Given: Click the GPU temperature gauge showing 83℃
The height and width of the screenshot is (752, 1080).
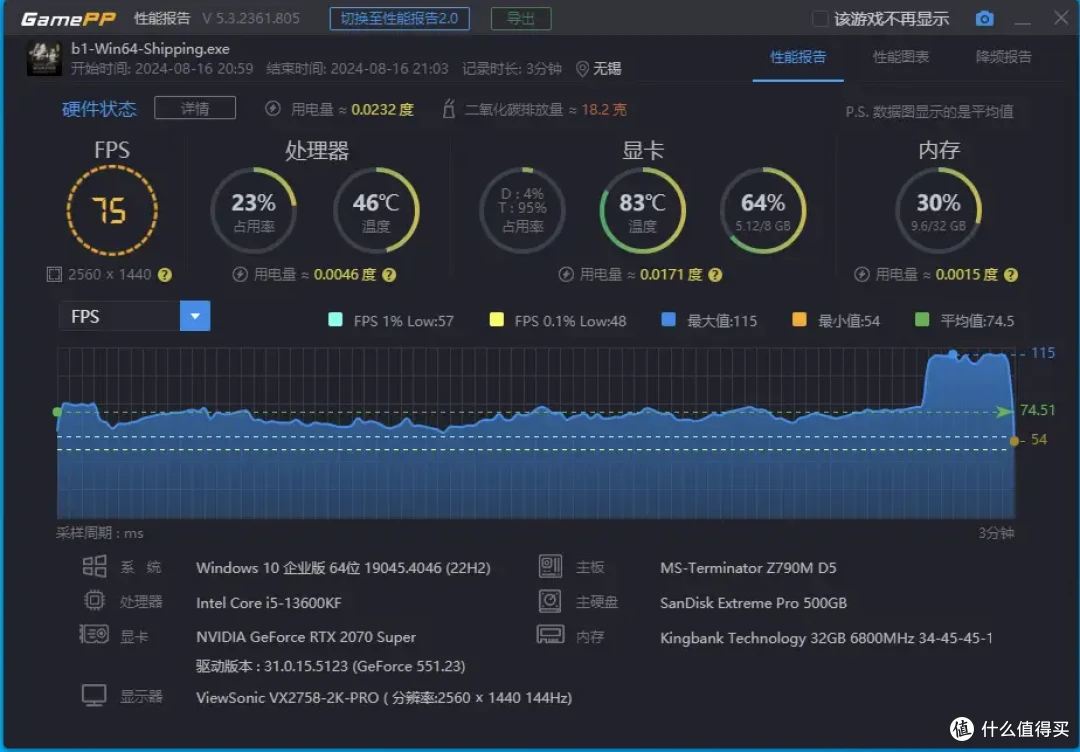Looking at the screenshot, I should click(643, 211).
